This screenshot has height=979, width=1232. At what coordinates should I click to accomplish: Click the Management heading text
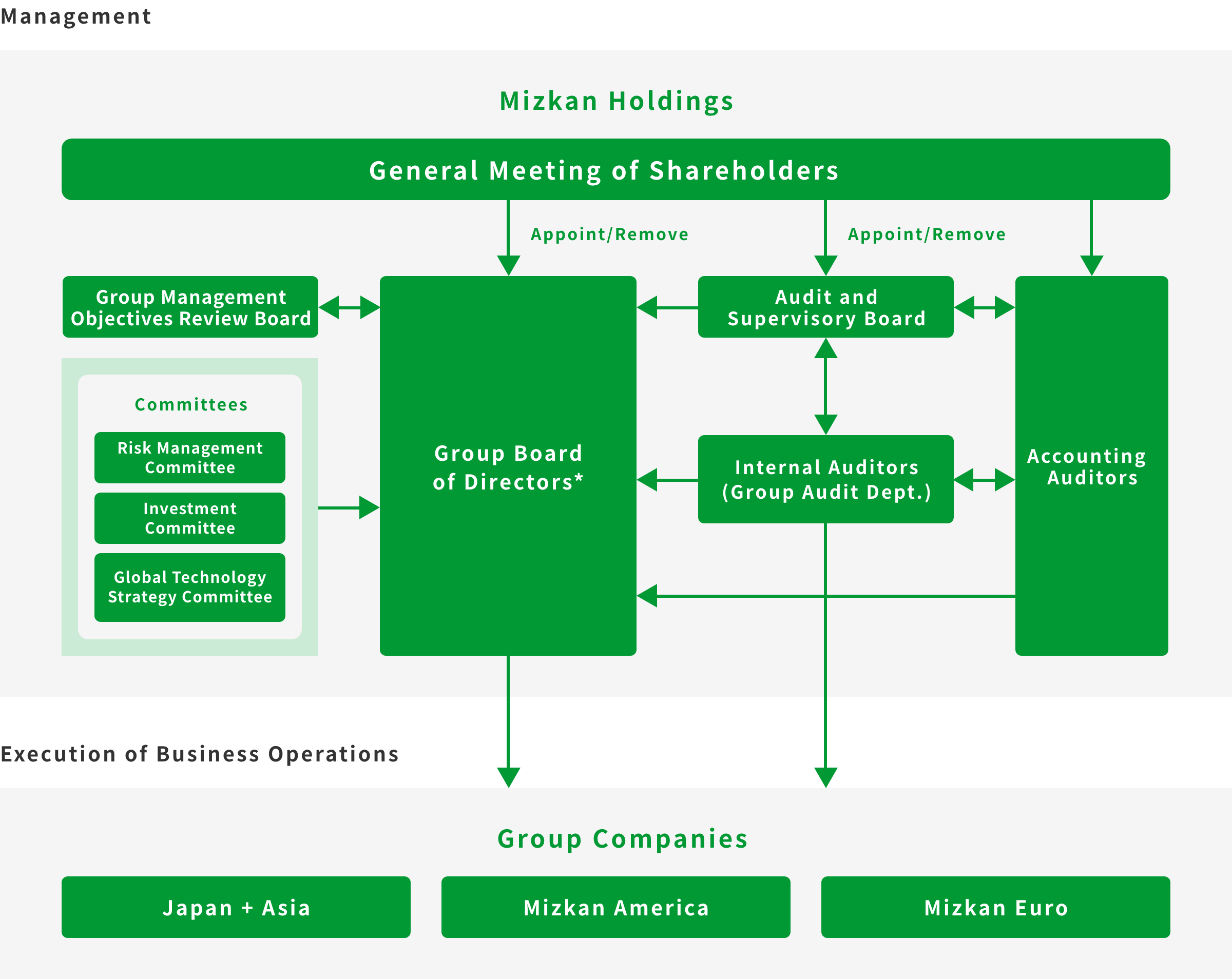tap(75, 16)
